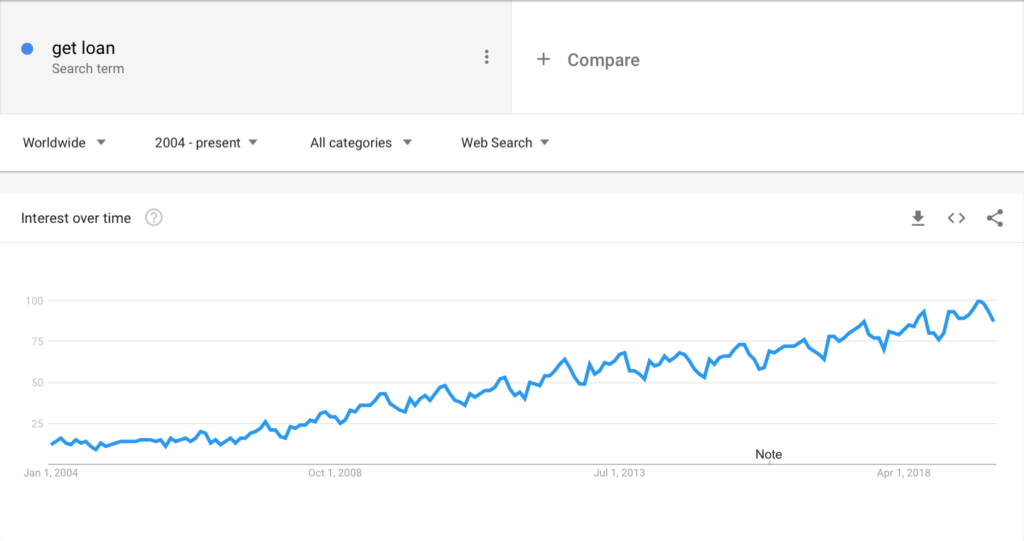Viewport: 1024px width, 541px height.
Task: Download the Interest over time data
Action: coord(918,218)
